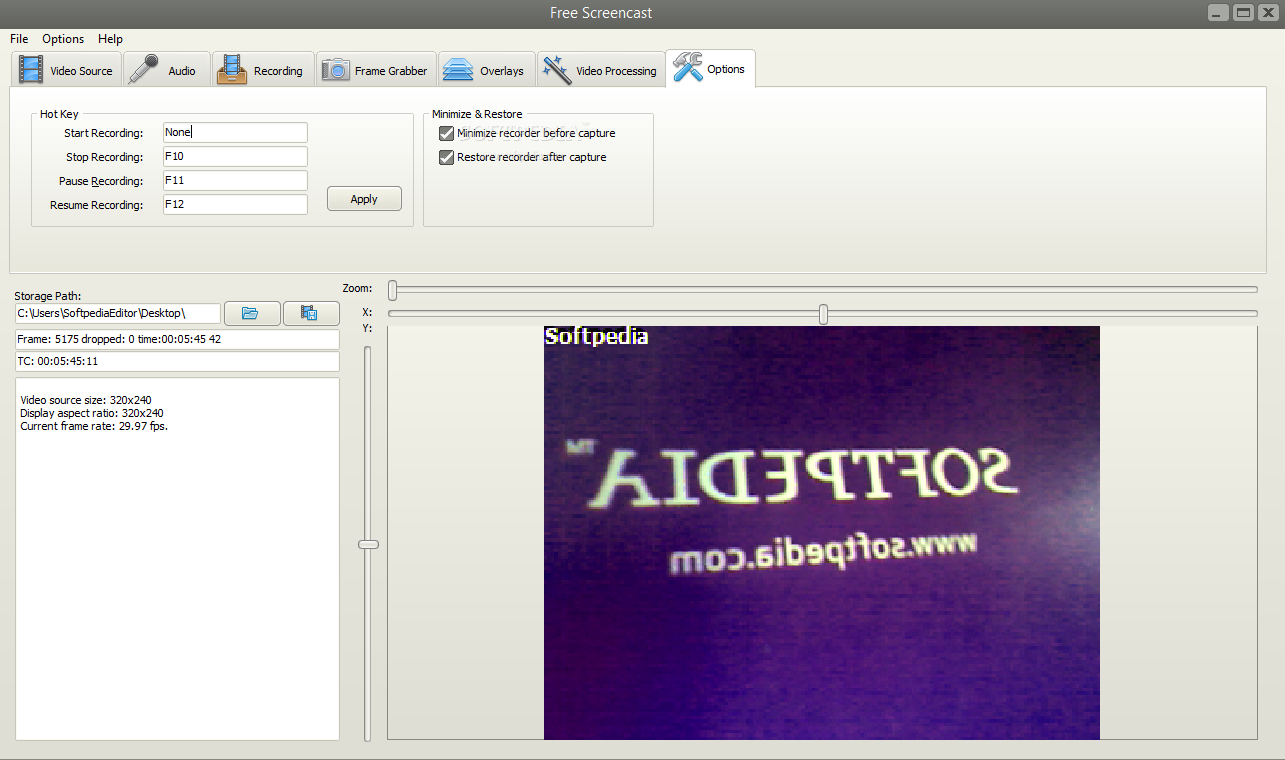Open the Options menu in menu bar

tap(63, 39)
